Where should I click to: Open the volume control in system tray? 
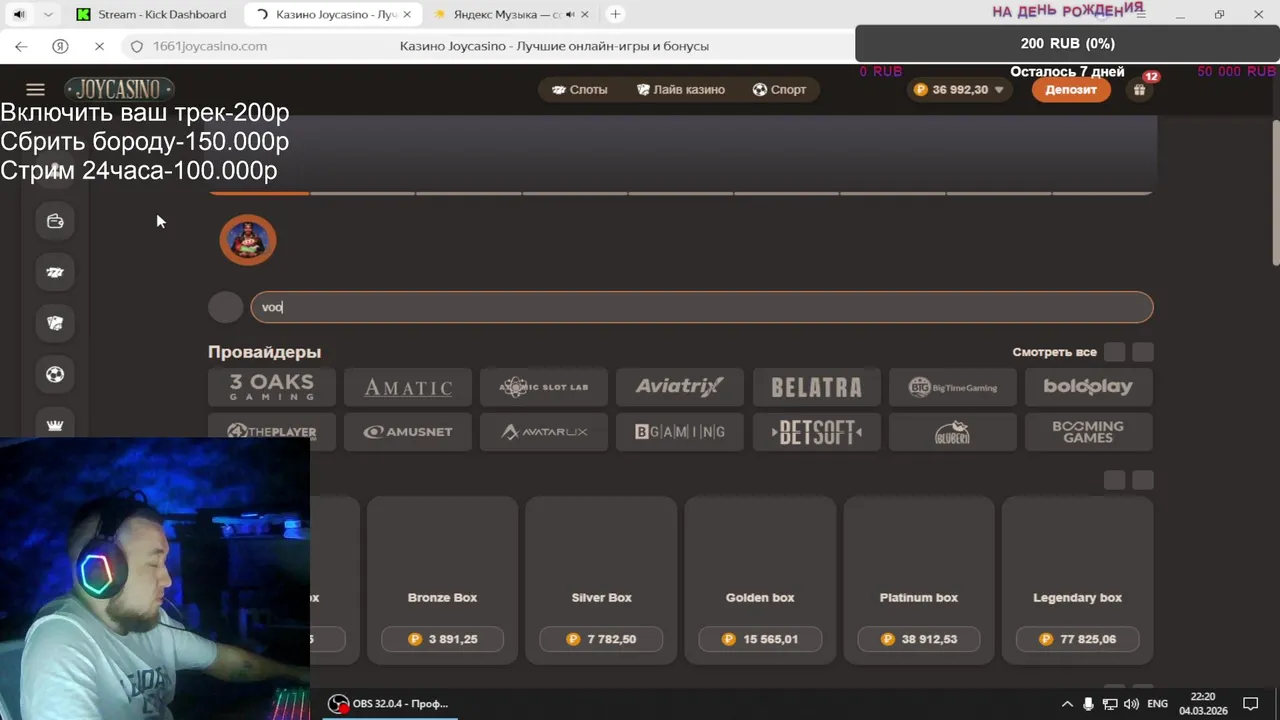(1131, 704)
